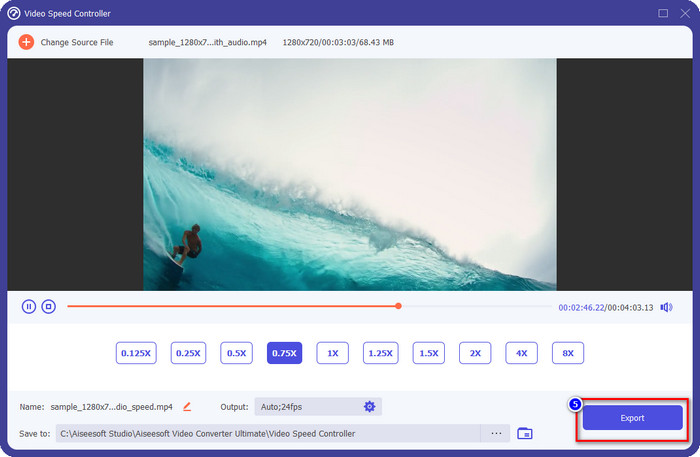This screenshot has width=700, height=457.
Task: Stop the video playback
Action: click(x=49, y=307)
